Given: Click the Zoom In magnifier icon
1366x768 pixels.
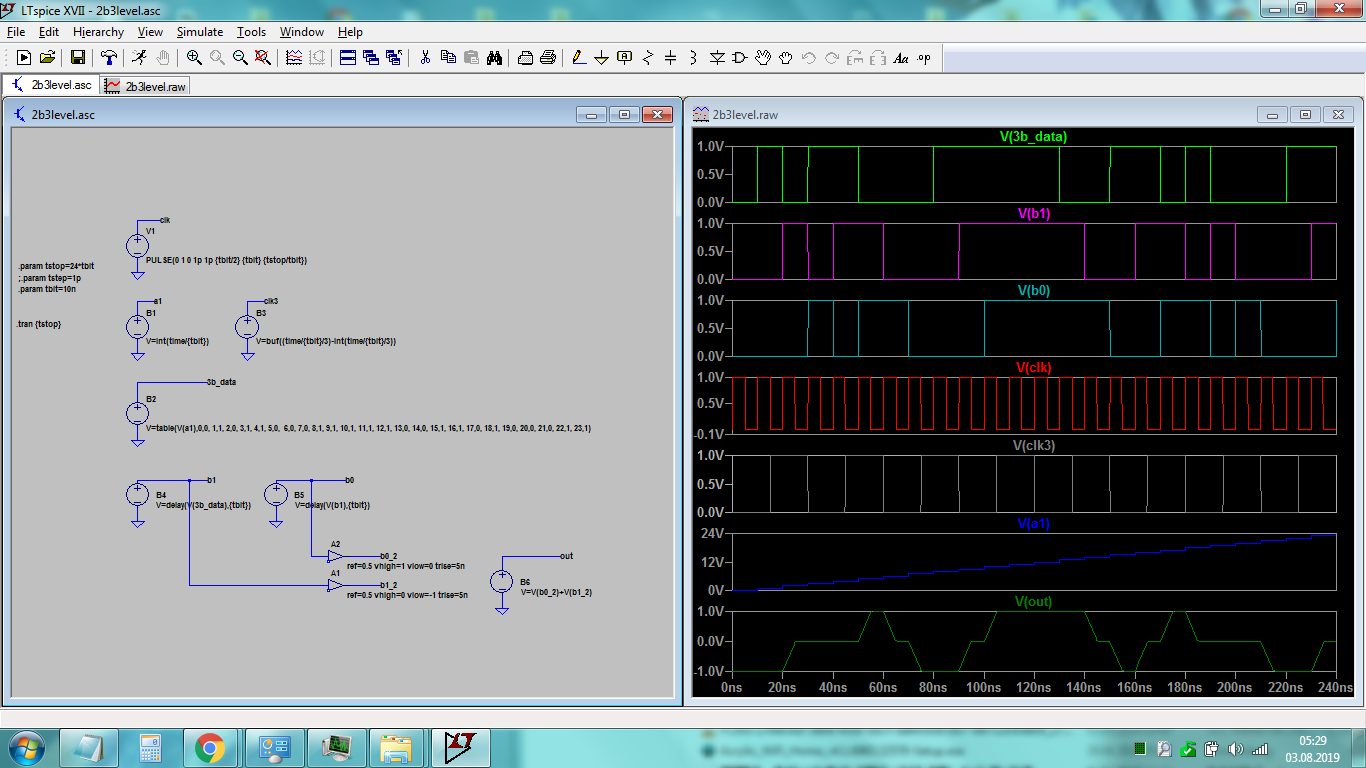Looking at the screenshot, I should tap(194, 58).
